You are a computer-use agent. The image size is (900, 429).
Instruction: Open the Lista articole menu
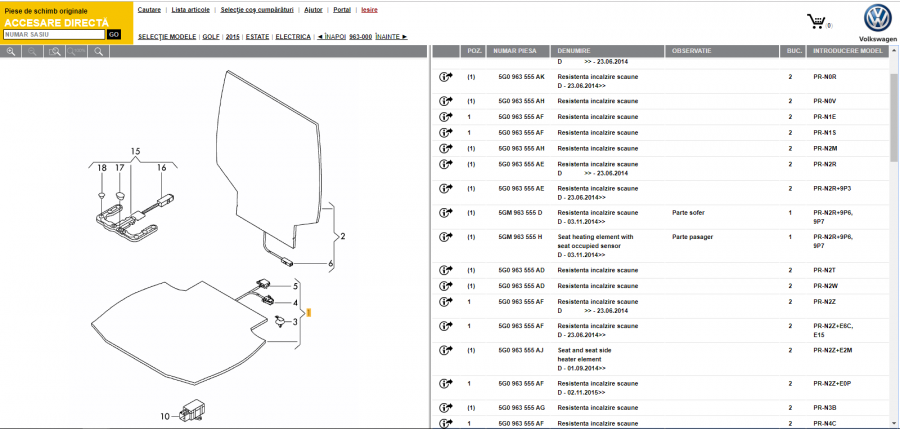pyautogui.click(x=191, y=9)
